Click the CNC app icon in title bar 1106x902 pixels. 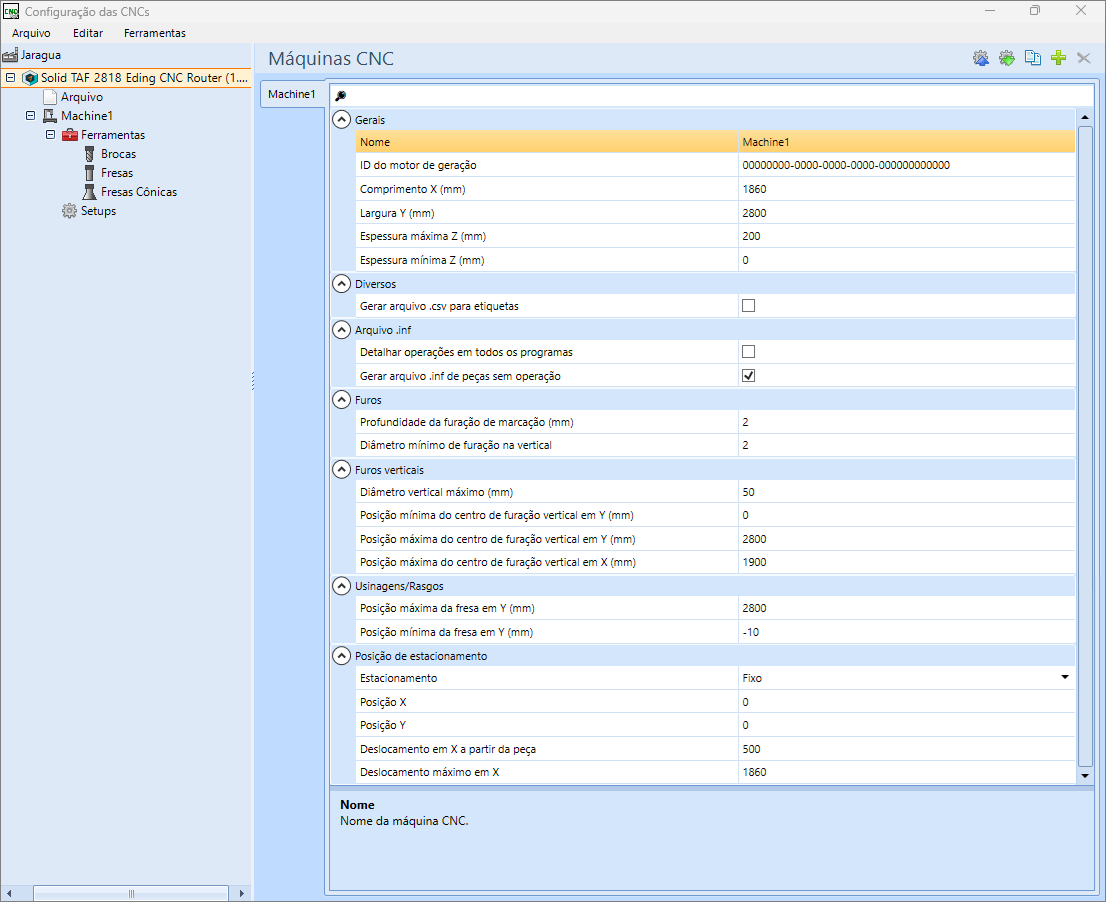(11, 11)
